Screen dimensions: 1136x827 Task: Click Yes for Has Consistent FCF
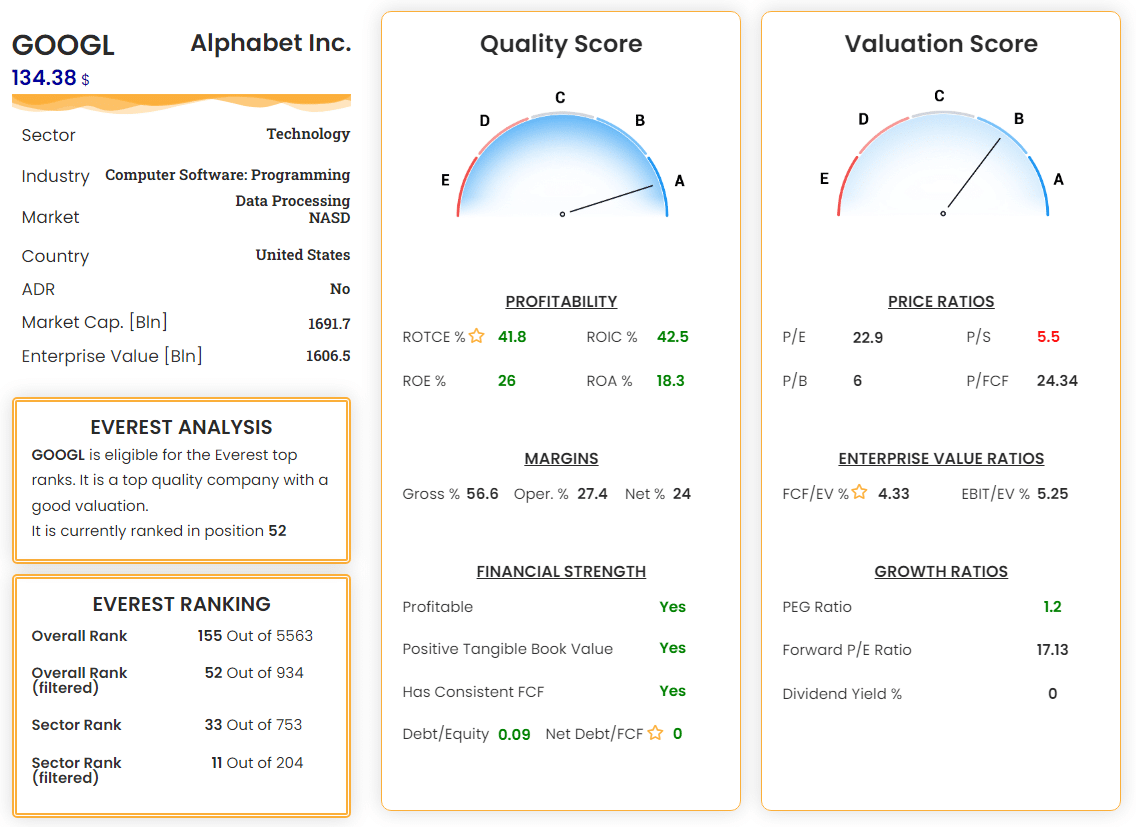[672, 691]
